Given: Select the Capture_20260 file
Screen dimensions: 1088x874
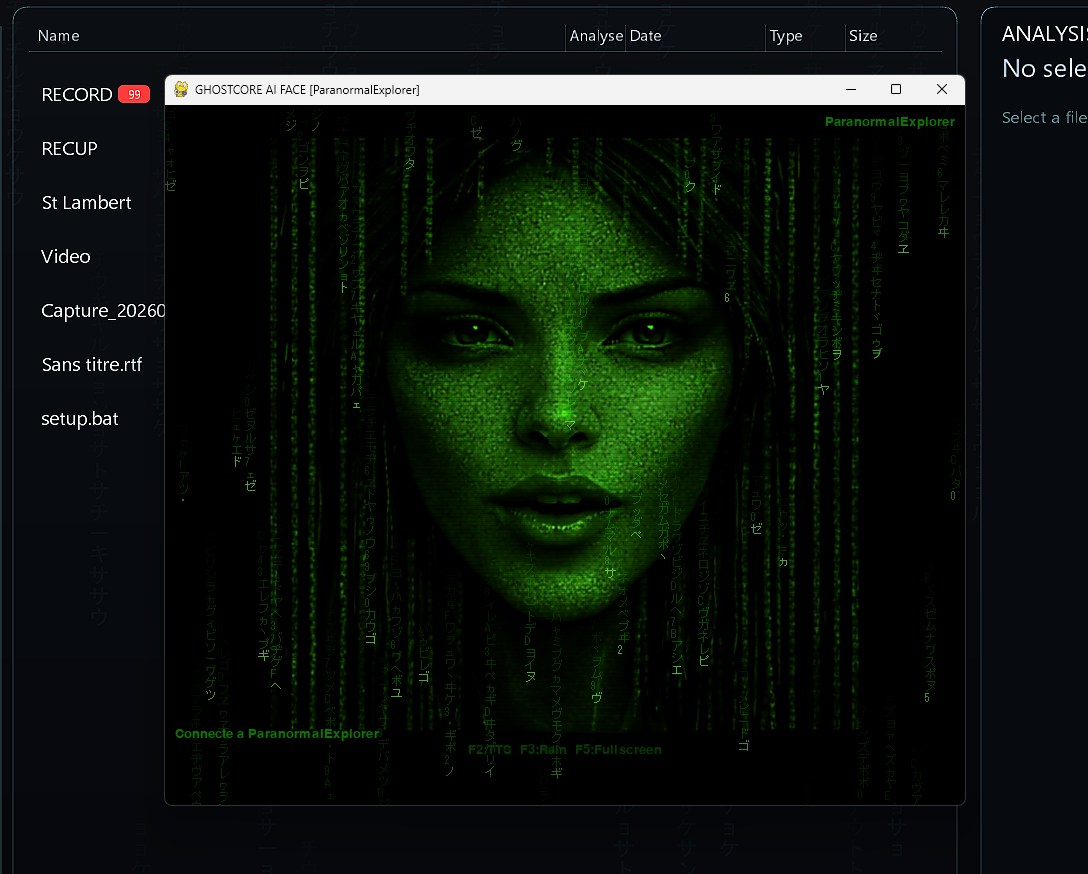Looking at the screenshot, I should click(102, 310).
